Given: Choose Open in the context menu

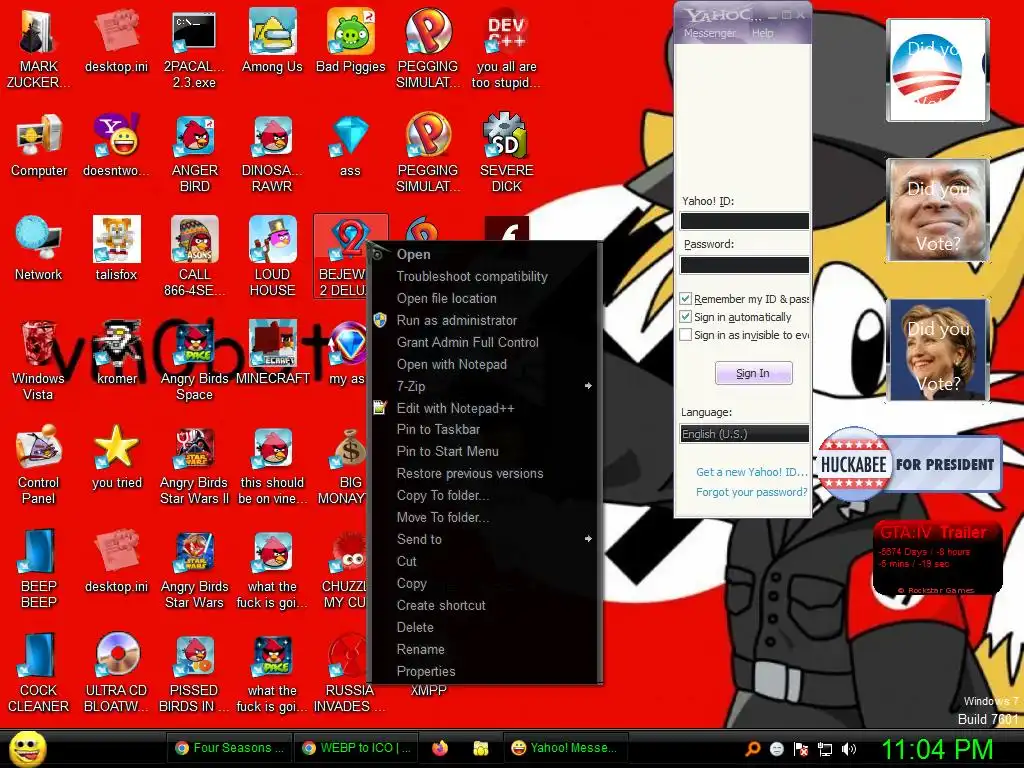Looking at the screenshot, I should [x=486, y=255].
